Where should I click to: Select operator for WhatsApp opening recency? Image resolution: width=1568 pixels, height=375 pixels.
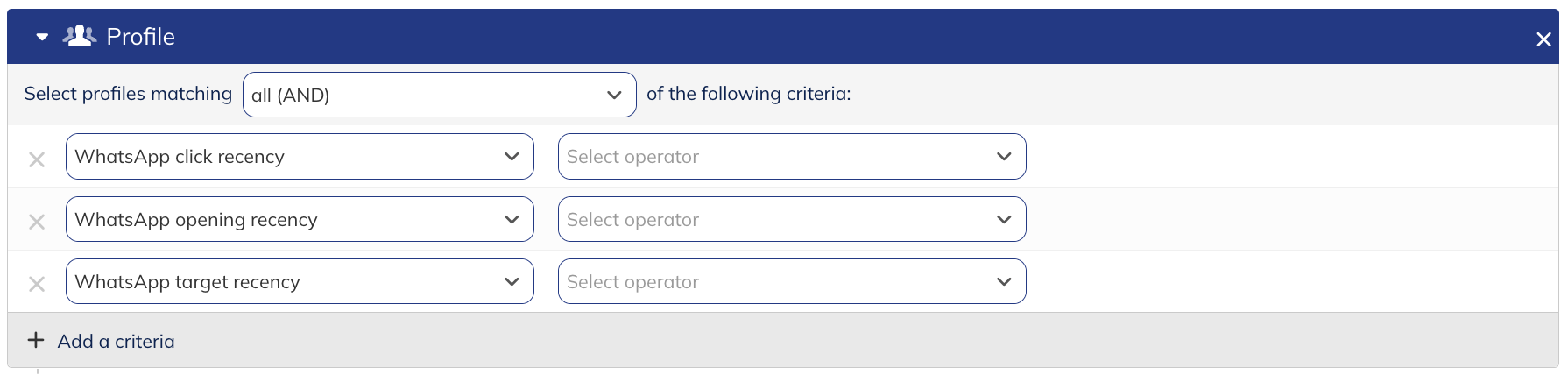pos(791,219)
